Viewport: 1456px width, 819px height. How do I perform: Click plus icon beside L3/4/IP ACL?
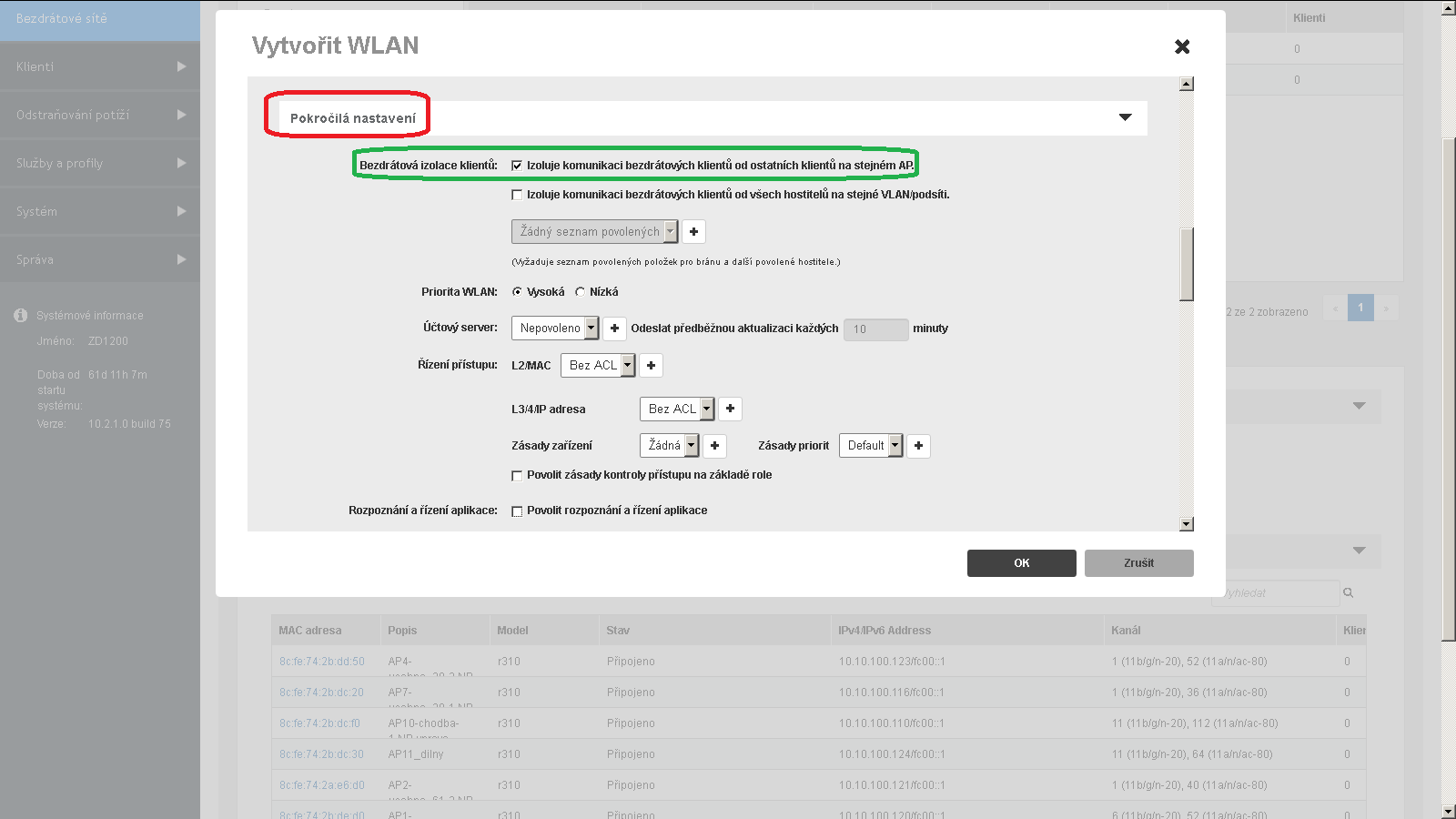tap(730, 409)
